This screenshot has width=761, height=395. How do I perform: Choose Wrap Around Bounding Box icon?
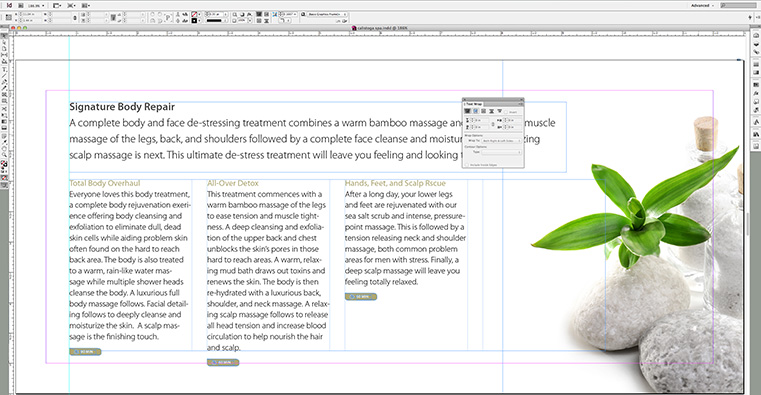coord(476,111)
